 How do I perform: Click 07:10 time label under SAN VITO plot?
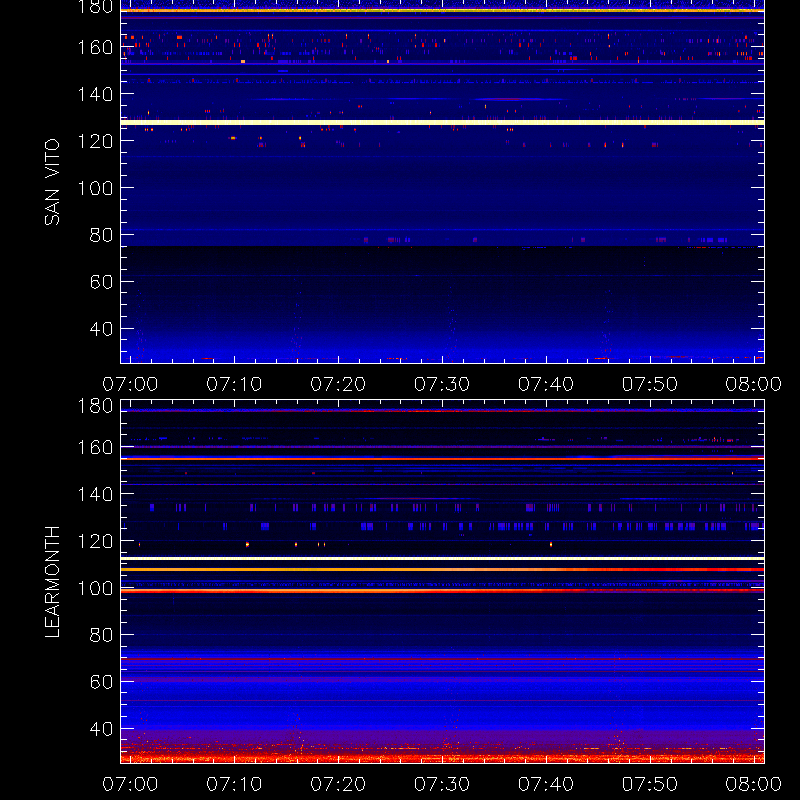click(234, 384)
